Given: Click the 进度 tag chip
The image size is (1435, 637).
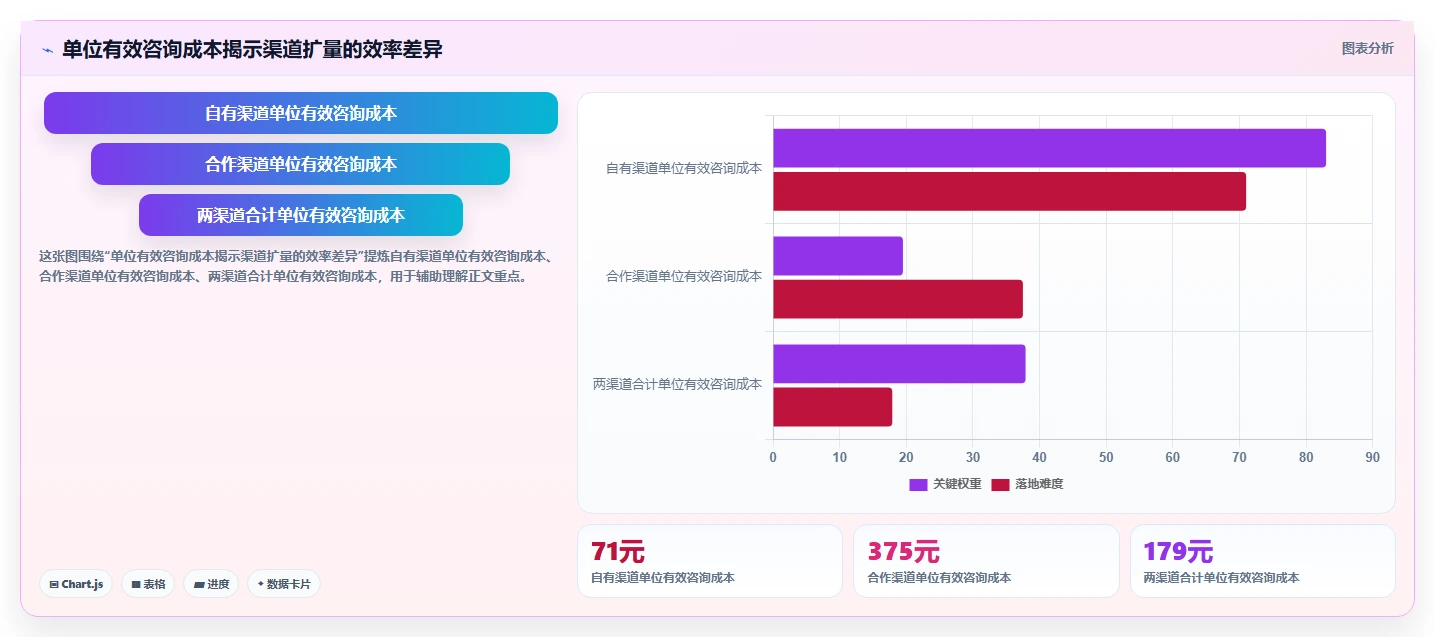Looking at the screenshot, I should tap(211, 584).
